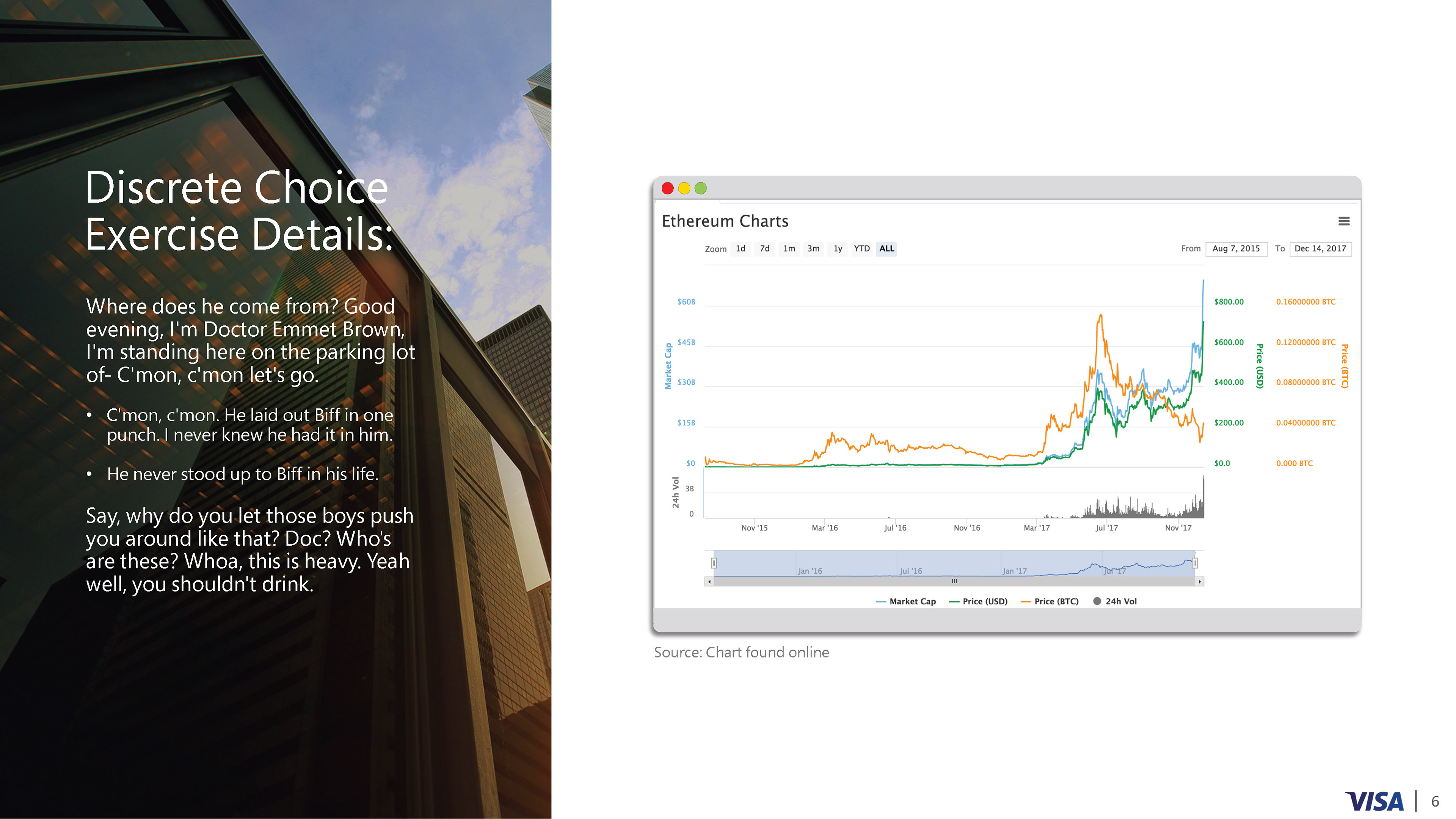This screenshot has height=819, width=1456.
Task: Click the green maximize window dot
Action: tap(700, 188)
